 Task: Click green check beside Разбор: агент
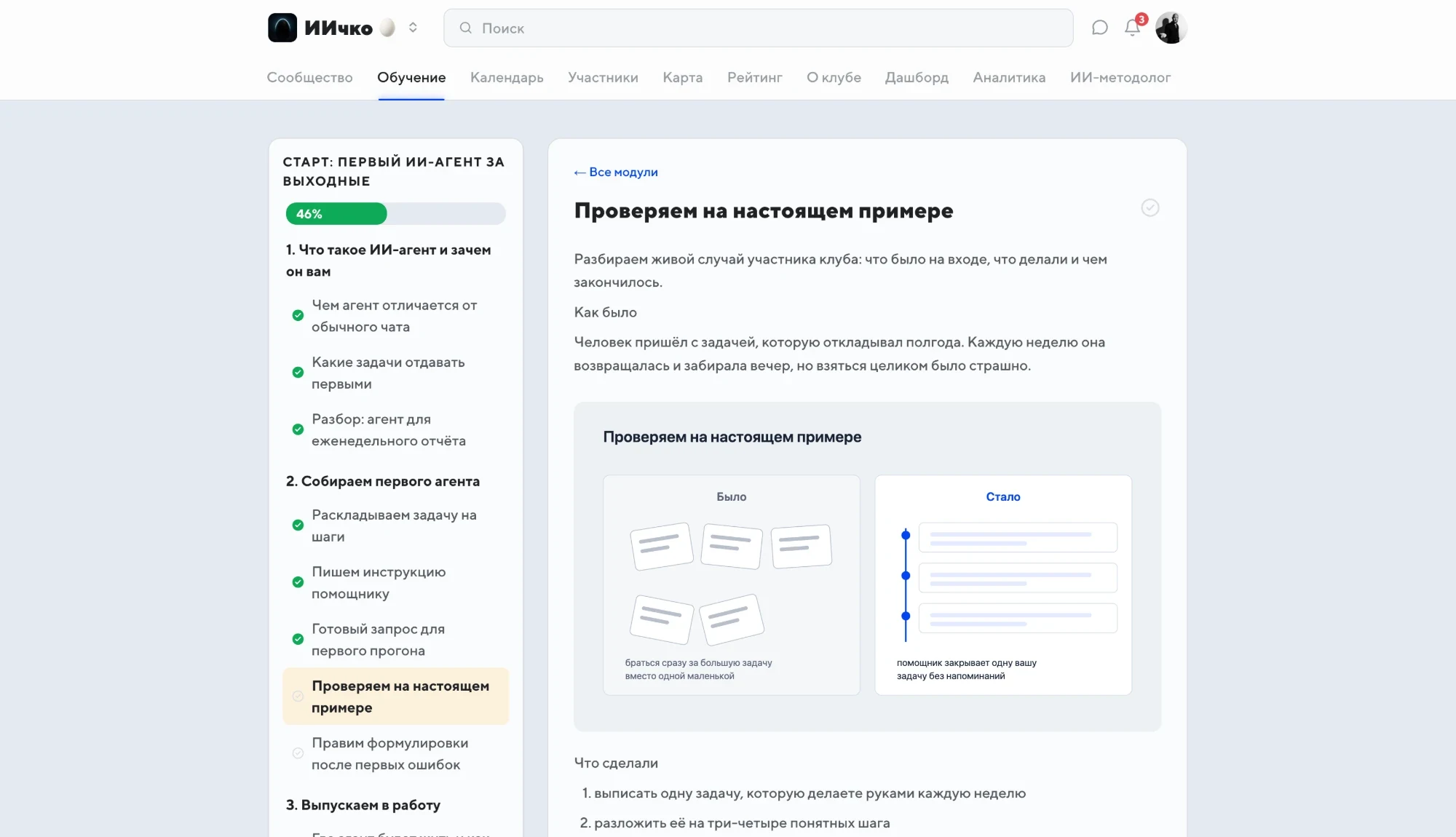pyautogui.click(x=298, y=429)
